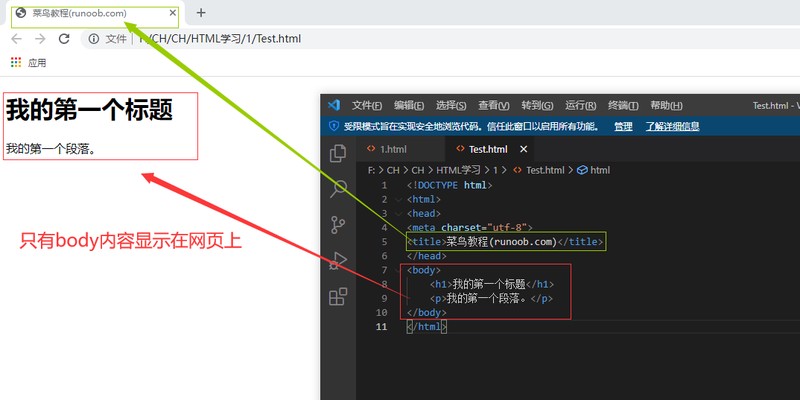Click the F: breadcrumb segment
800x400 pixels.
point(371,170)
